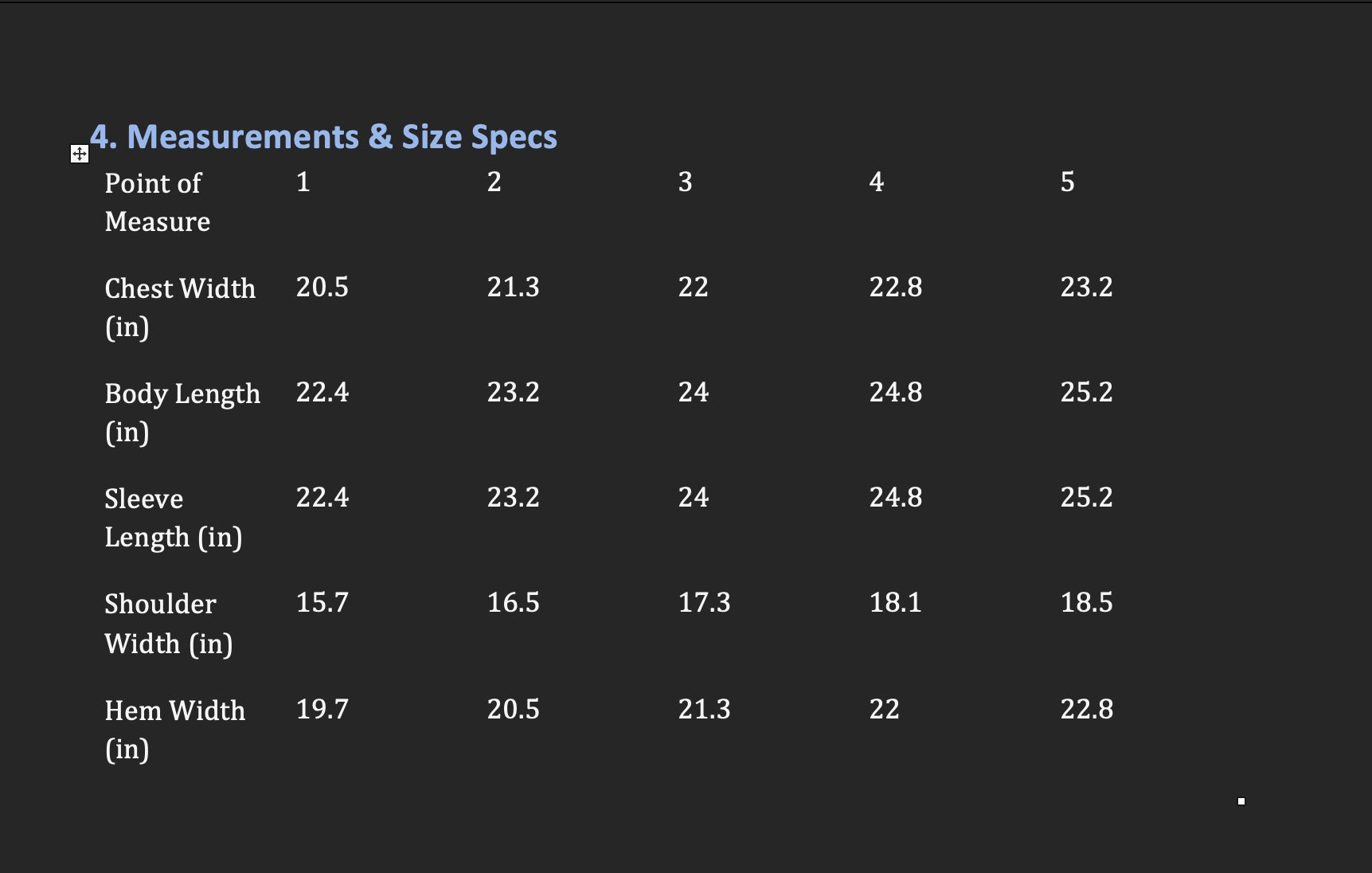Click the Hem Width (in) row label

tap(174, 729)
